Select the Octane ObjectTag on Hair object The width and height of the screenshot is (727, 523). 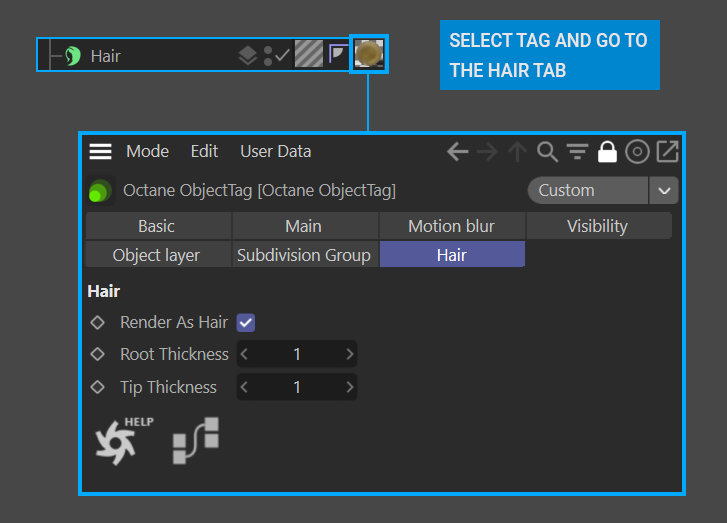pos(369,54)
